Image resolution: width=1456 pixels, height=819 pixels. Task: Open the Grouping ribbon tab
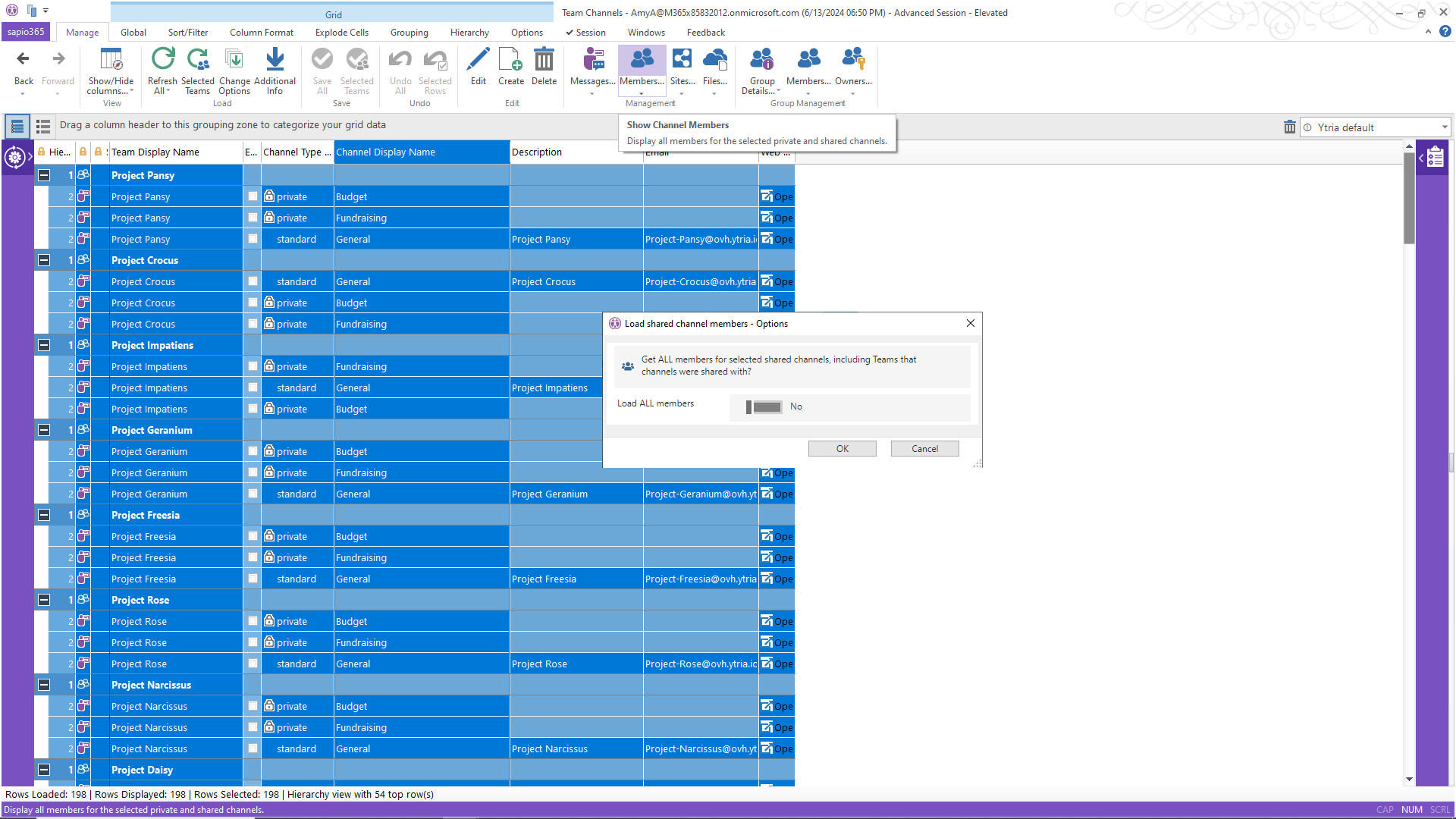pos(409,33)
